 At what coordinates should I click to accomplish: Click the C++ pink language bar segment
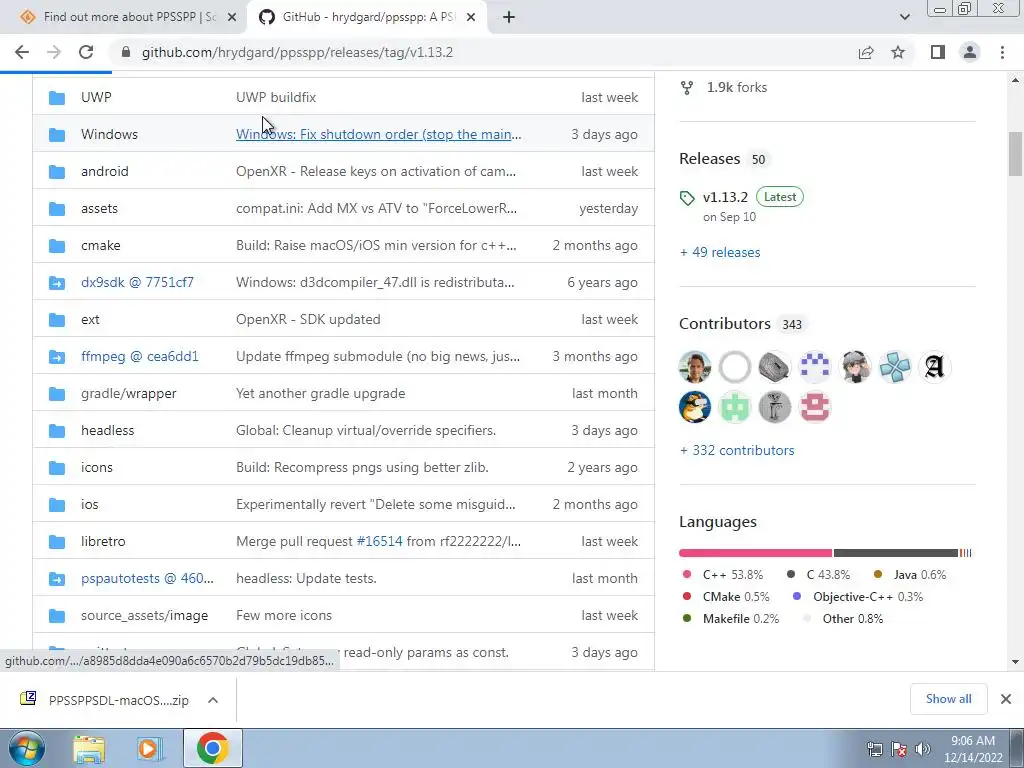pos(756,553)
